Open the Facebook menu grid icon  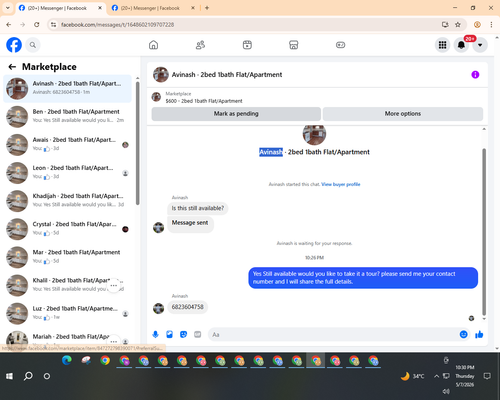click(442, 45)
